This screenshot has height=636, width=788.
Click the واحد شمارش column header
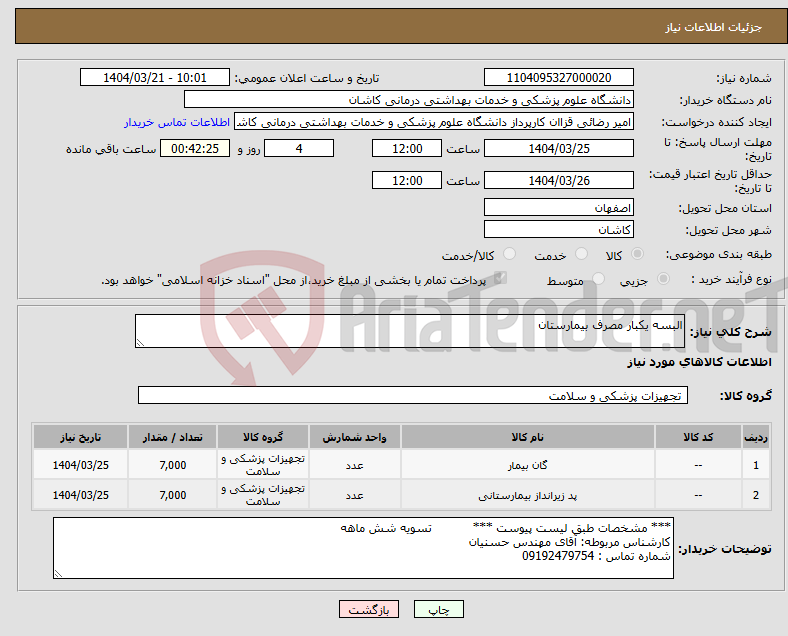(x=355, y=437)
